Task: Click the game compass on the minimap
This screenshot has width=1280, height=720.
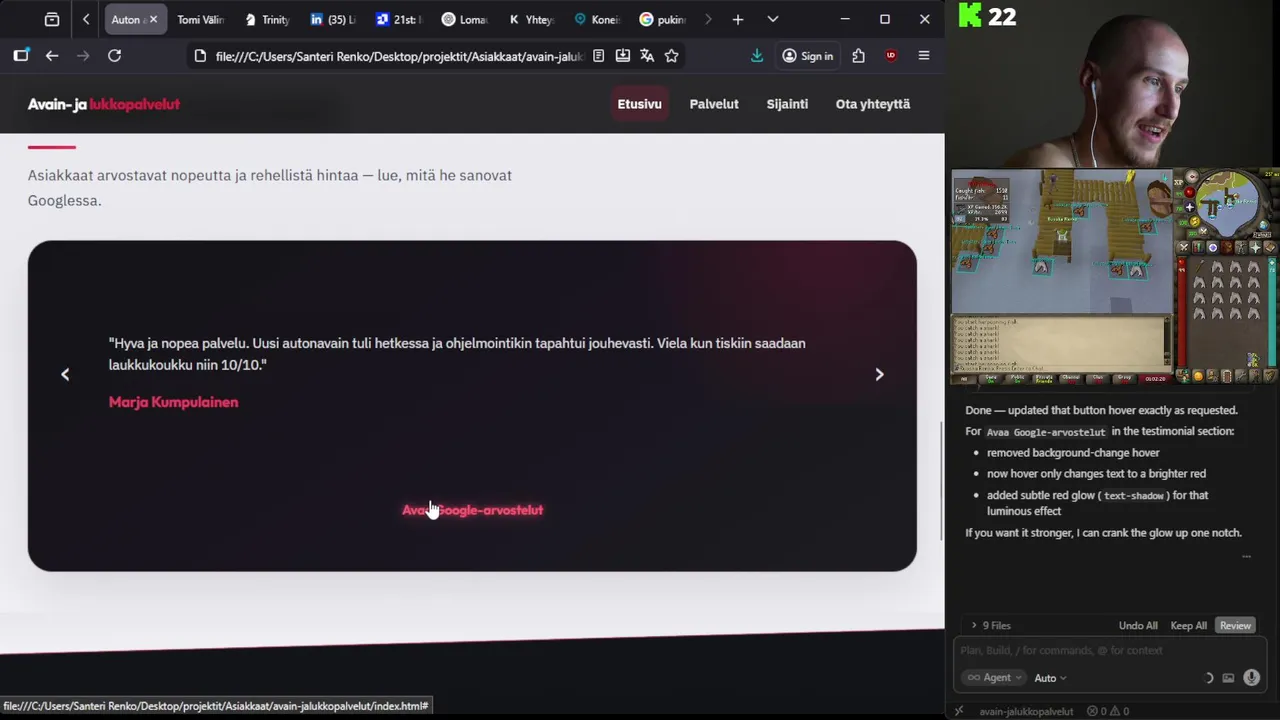Action: (x=1192, y=177)
